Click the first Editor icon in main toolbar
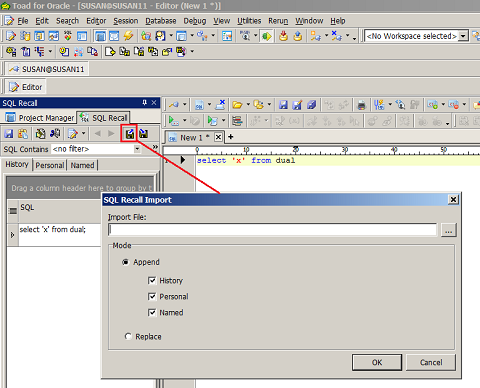 click(11, 36)
